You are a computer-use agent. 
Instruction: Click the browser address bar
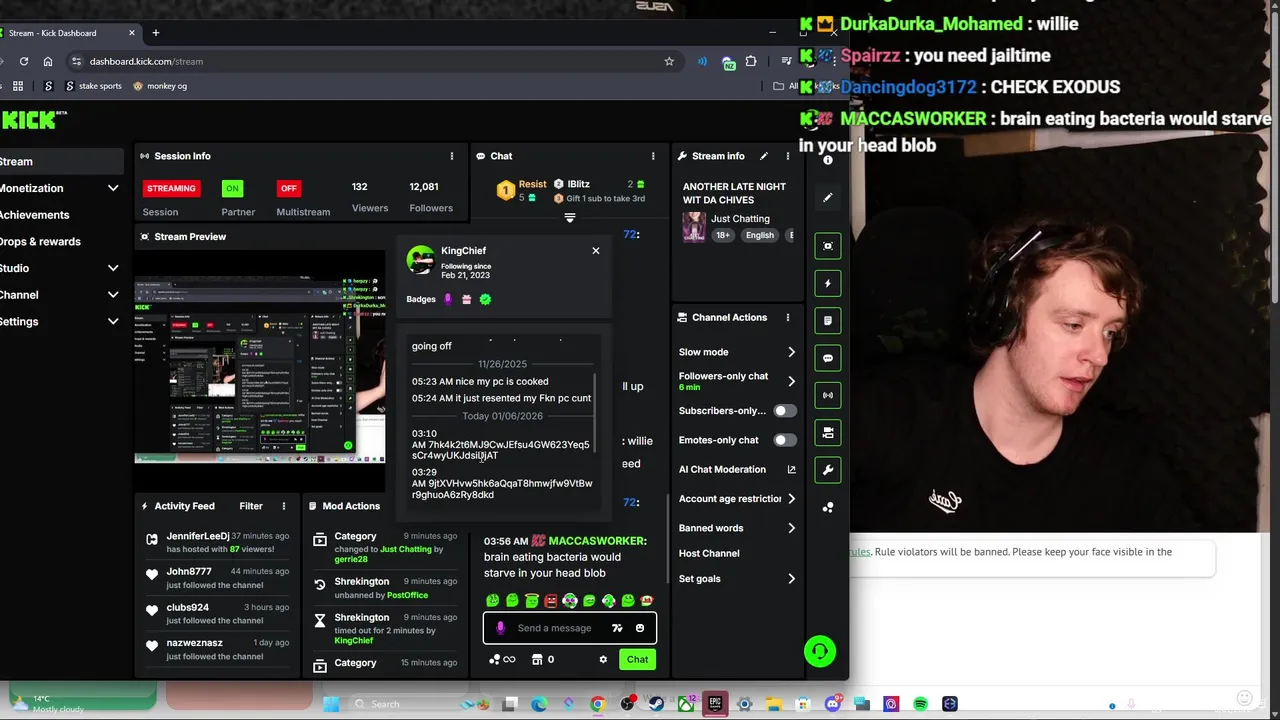coord(370,61)
